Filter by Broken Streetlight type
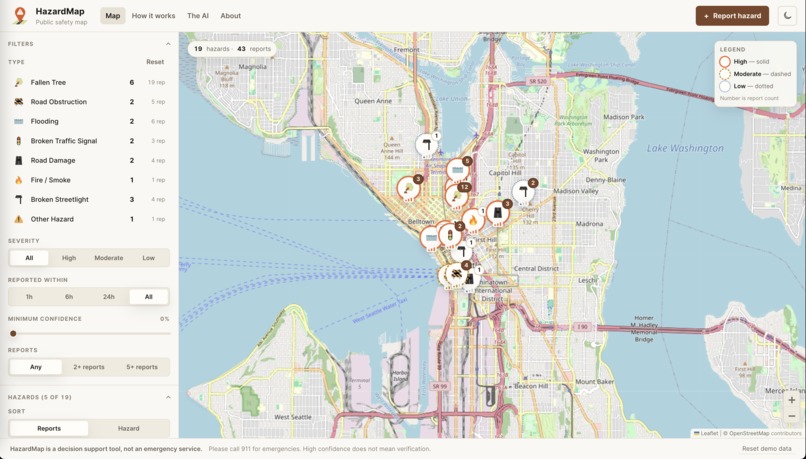 [x=89, y=199]
